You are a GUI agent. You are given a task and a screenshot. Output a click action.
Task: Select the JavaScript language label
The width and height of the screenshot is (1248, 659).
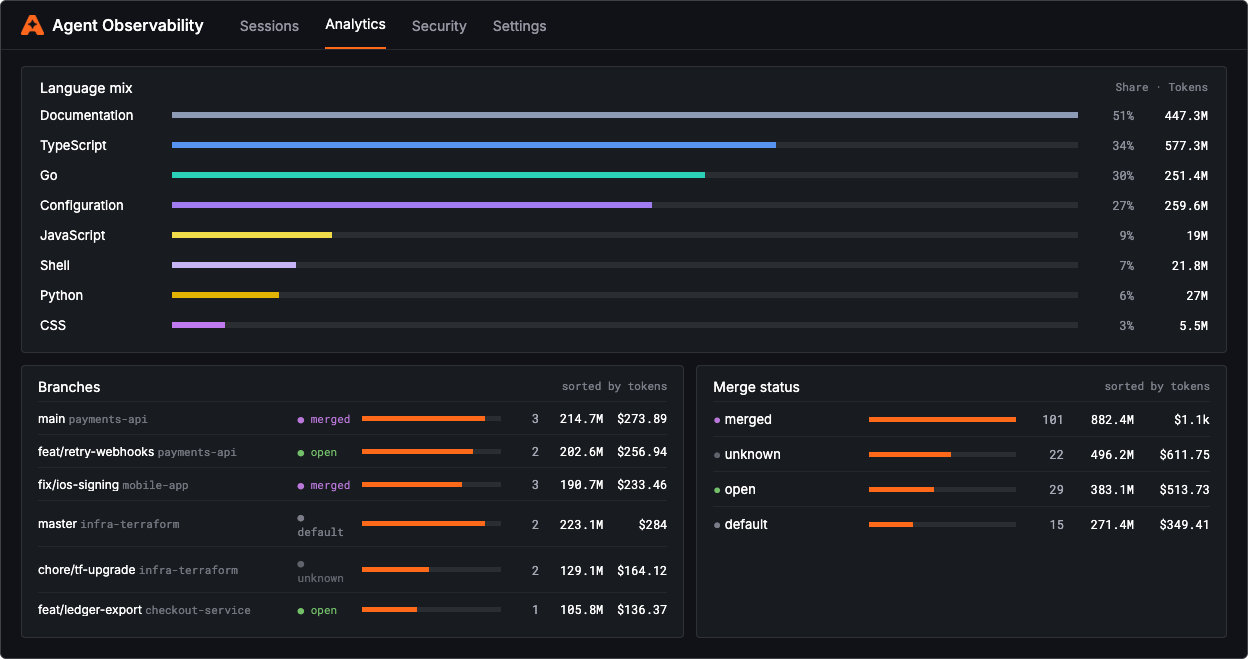pyautogui.click(x=72, y=235)
